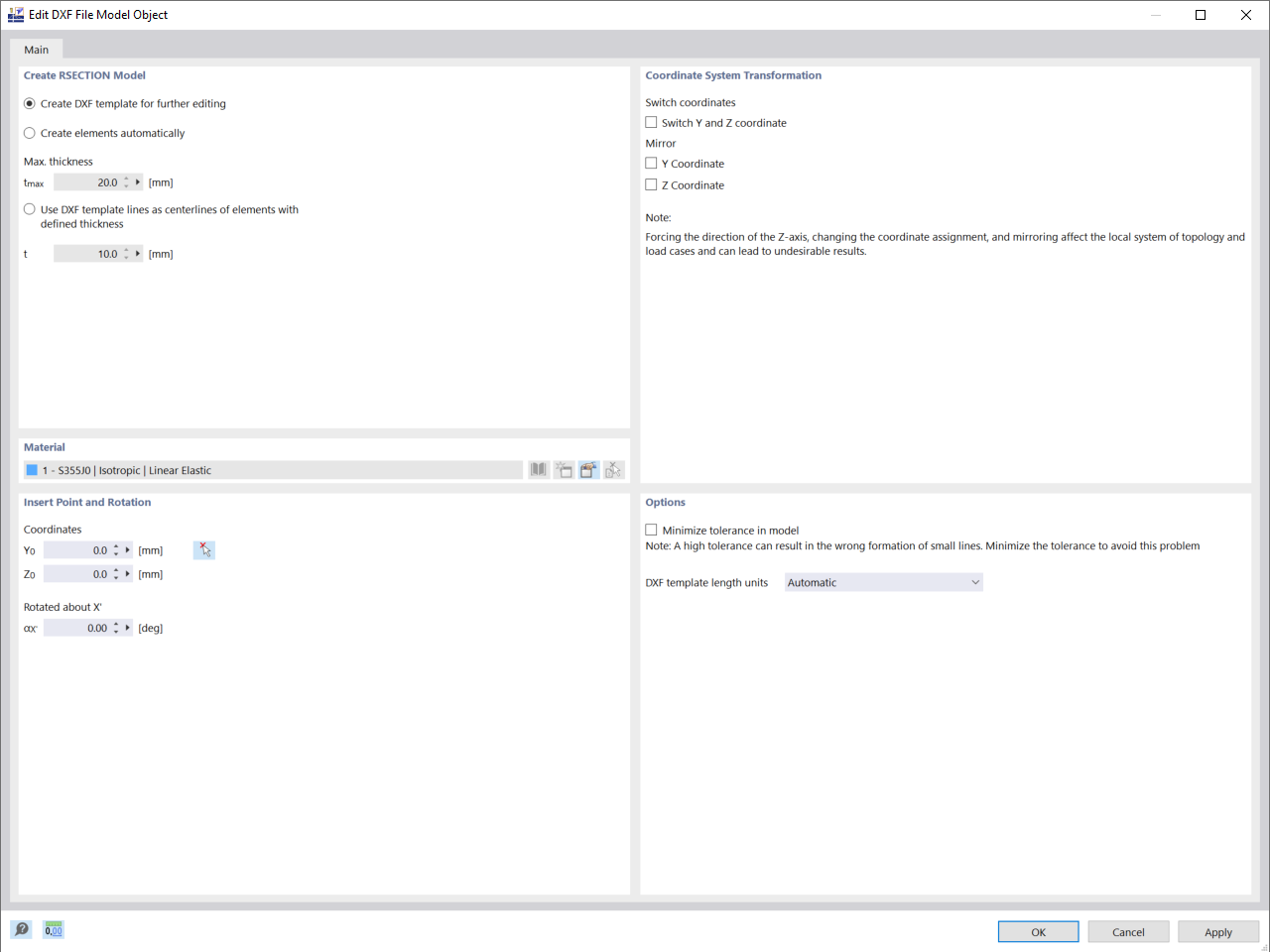Screen dimensions: 1270x952
Task: Check Mirror Z Coordinate
Action: pyautogui.click(x=651, y=184)
